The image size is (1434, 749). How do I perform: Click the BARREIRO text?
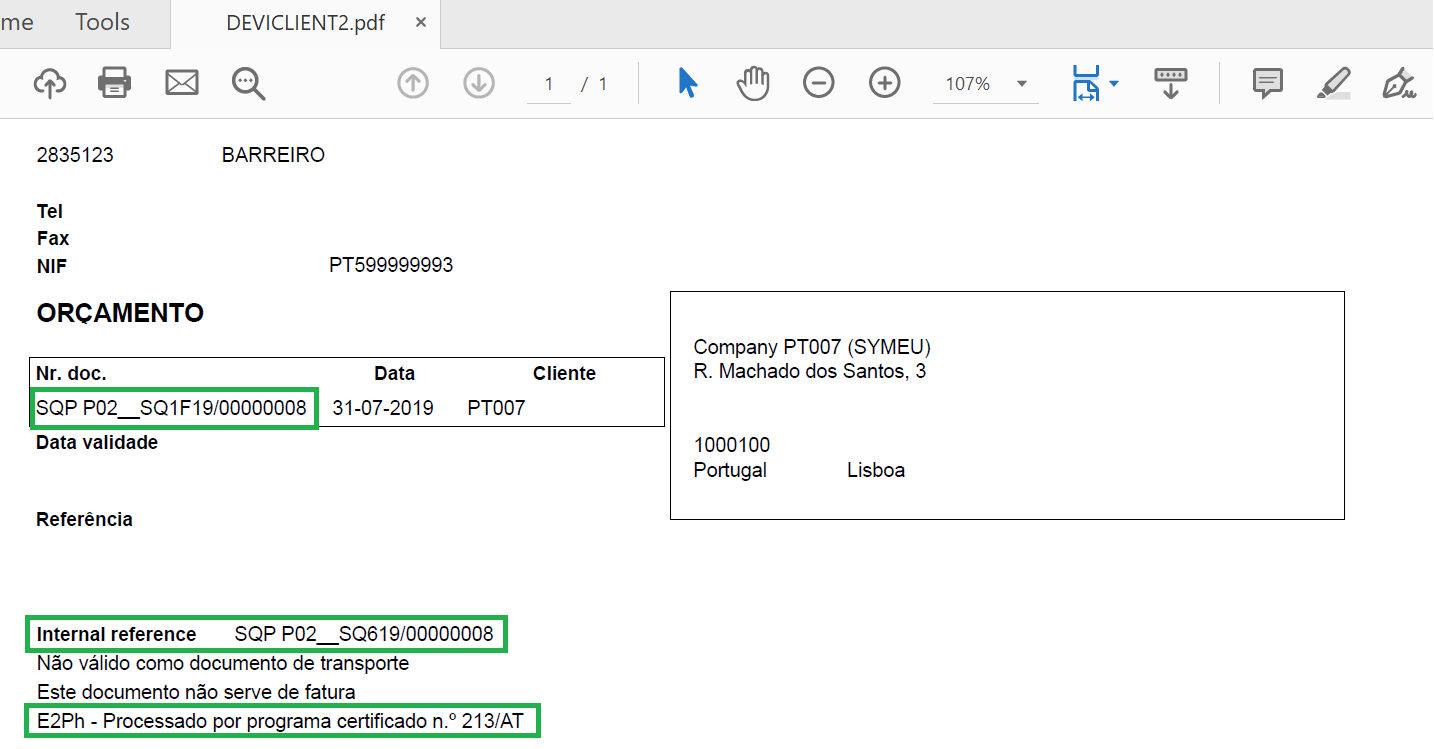click(x=273, y=156)
